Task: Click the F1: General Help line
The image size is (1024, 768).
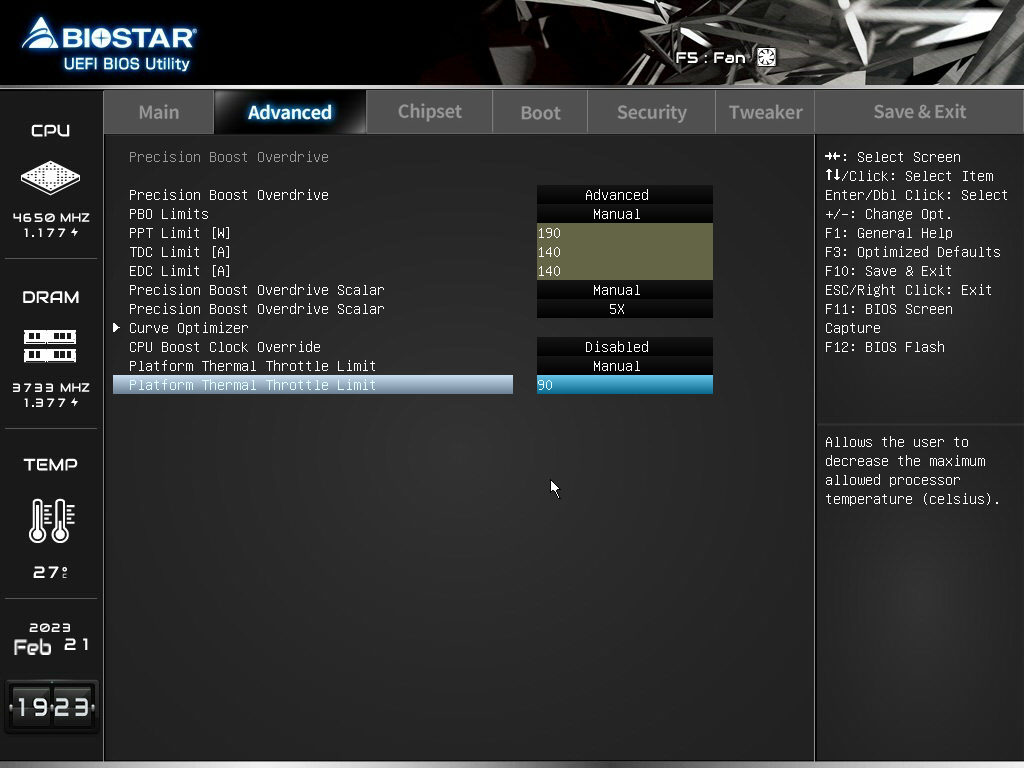Action: point(889,232)
